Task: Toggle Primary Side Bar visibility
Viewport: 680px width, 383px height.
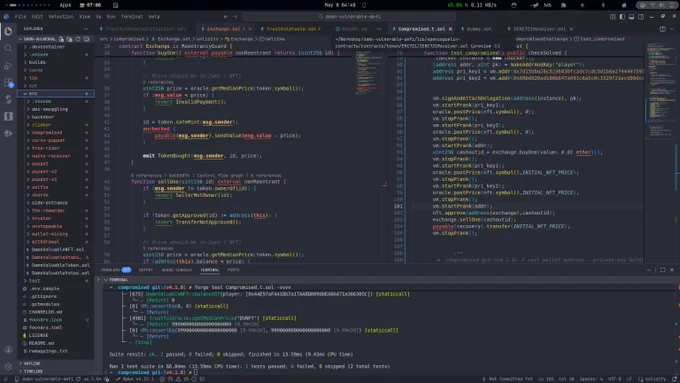Action: 622,16
